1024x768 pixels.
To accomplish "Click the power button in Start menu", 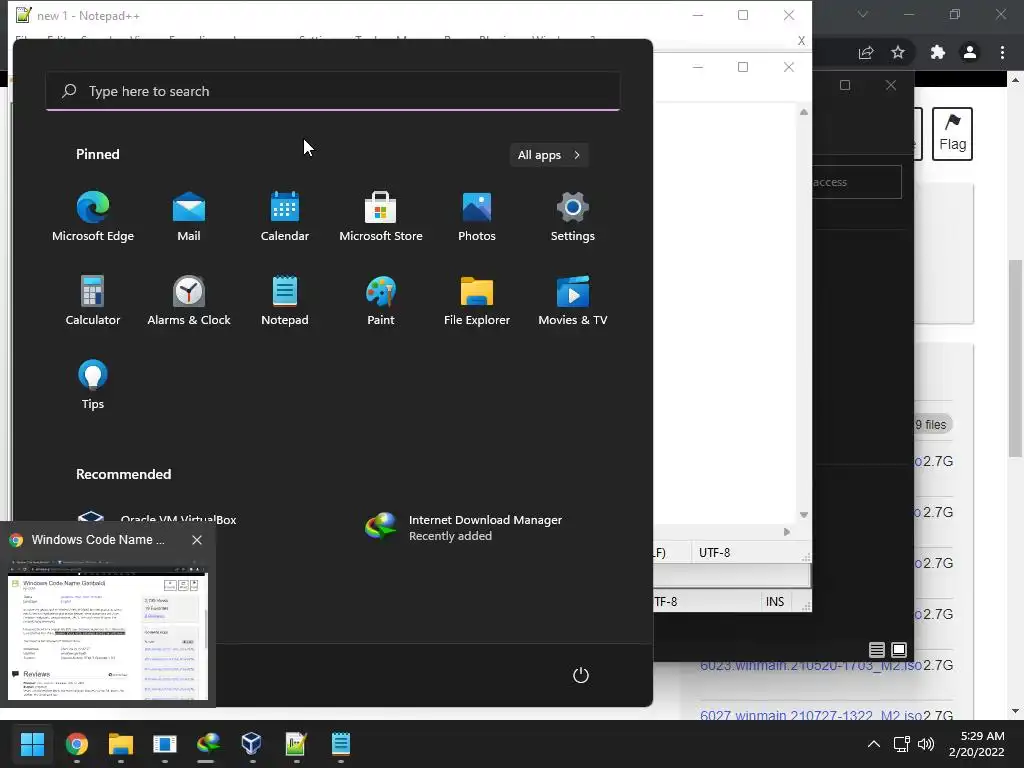I will [x=581, y=675].
